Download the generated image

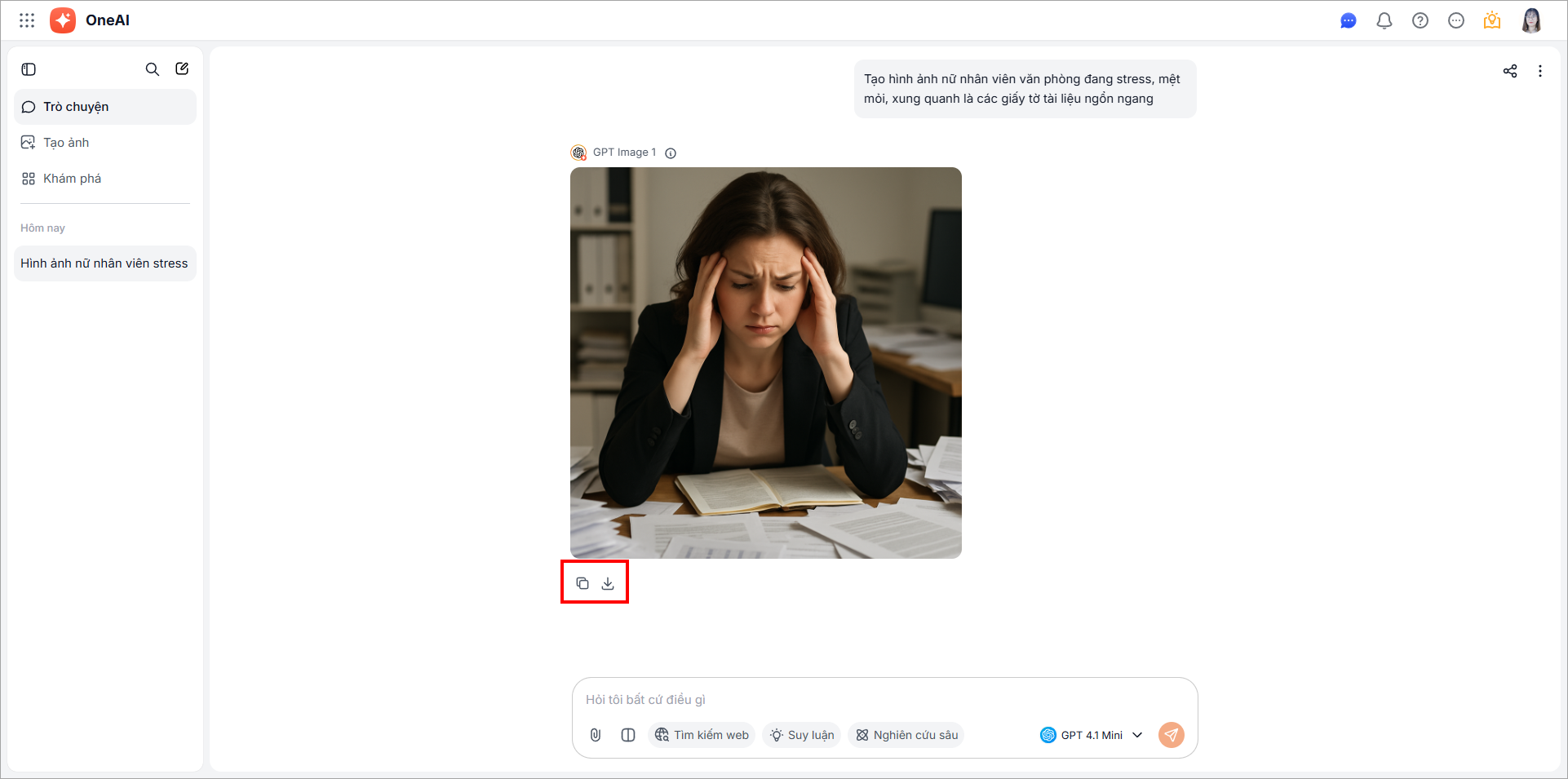coord(608,583)
